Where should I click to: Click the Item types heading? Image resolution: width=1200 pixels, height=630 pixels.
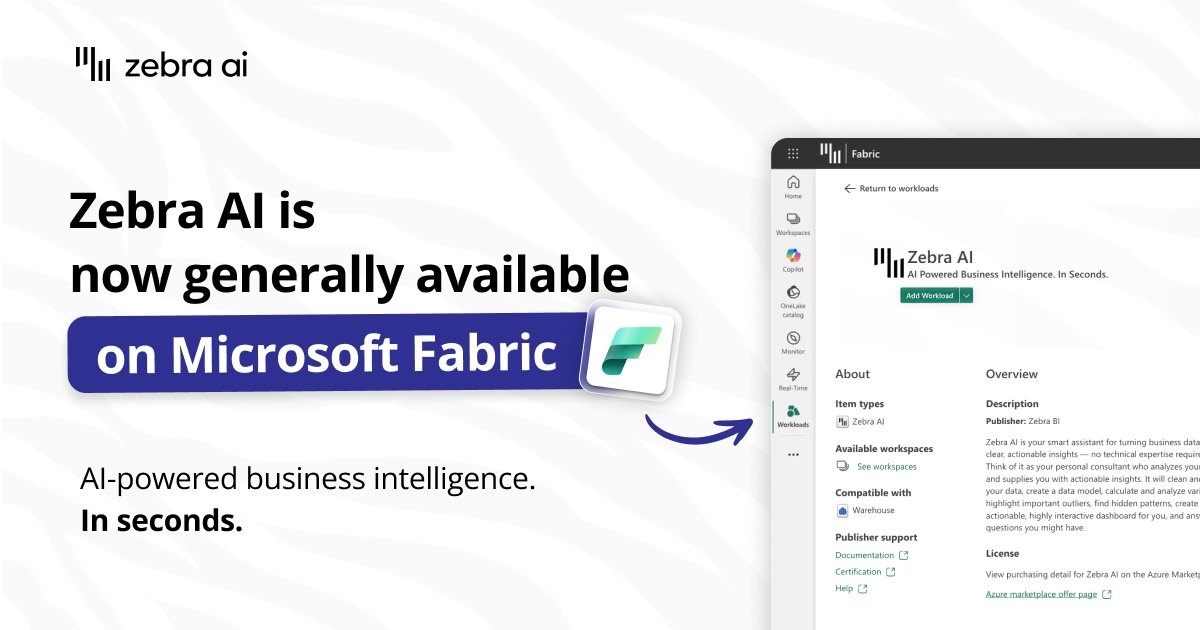(x=860, y=404)
